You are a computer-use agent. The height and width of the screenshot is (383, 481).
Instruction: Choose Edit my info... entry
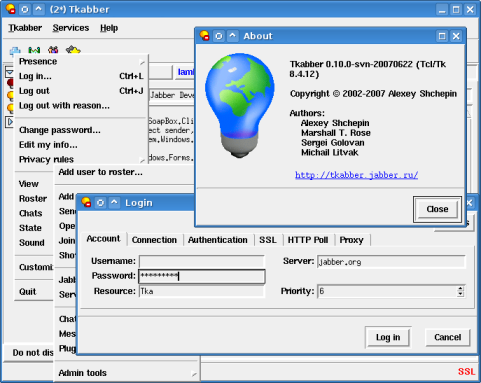pos(81,144)
